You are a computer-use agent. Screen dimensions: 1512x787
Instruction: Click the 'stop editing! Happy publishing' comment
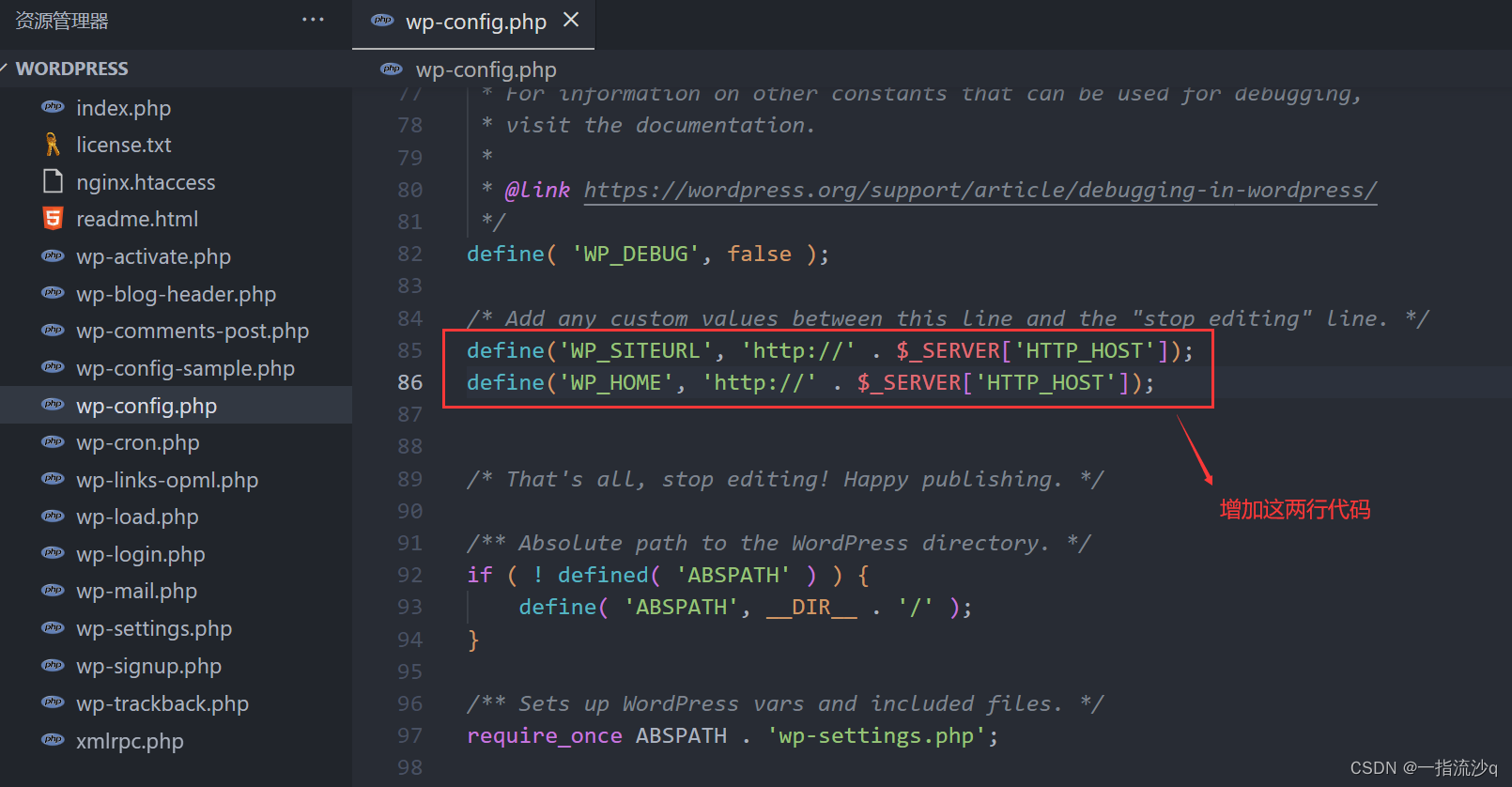click(785, 479)
